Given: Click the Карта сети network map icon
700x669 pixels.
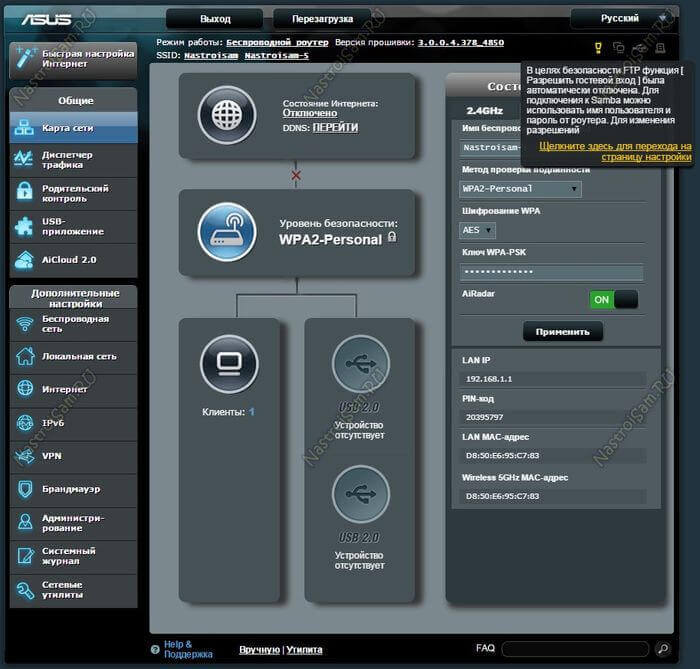Looking at the screenshot, I should pos(24,128).
